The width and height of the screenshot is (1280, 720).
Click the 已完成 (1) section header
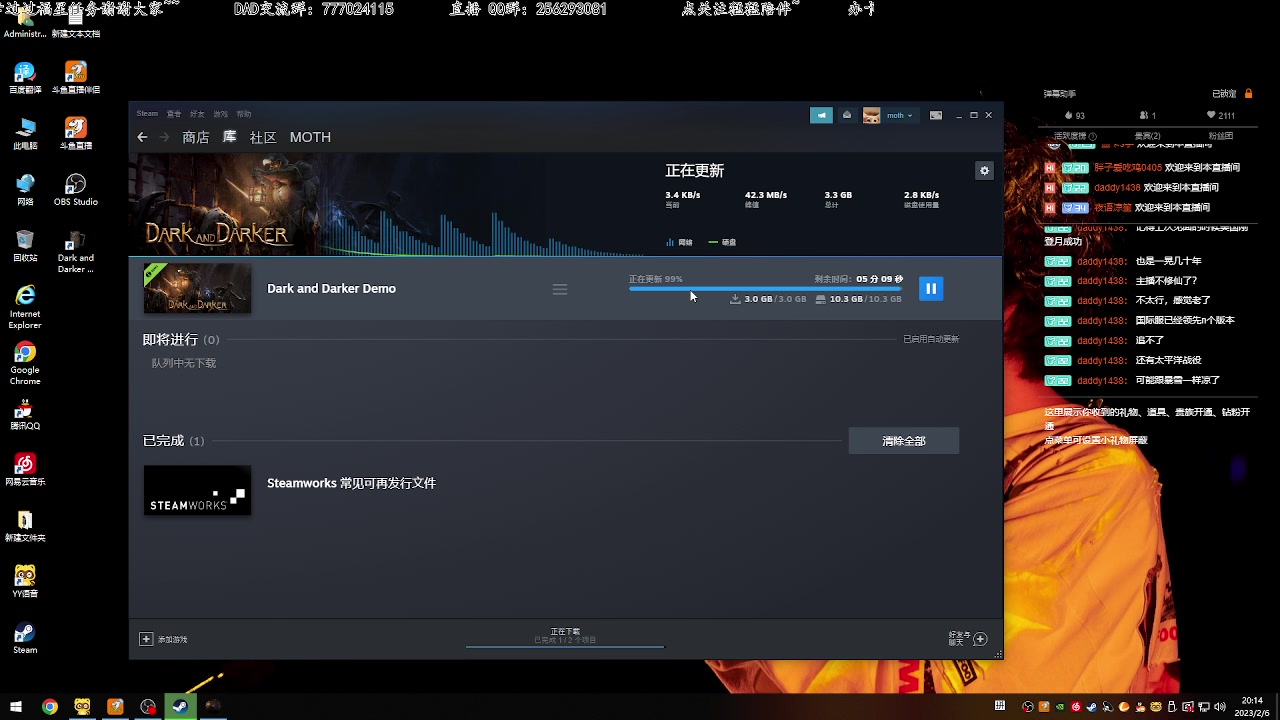pos(173,441)
